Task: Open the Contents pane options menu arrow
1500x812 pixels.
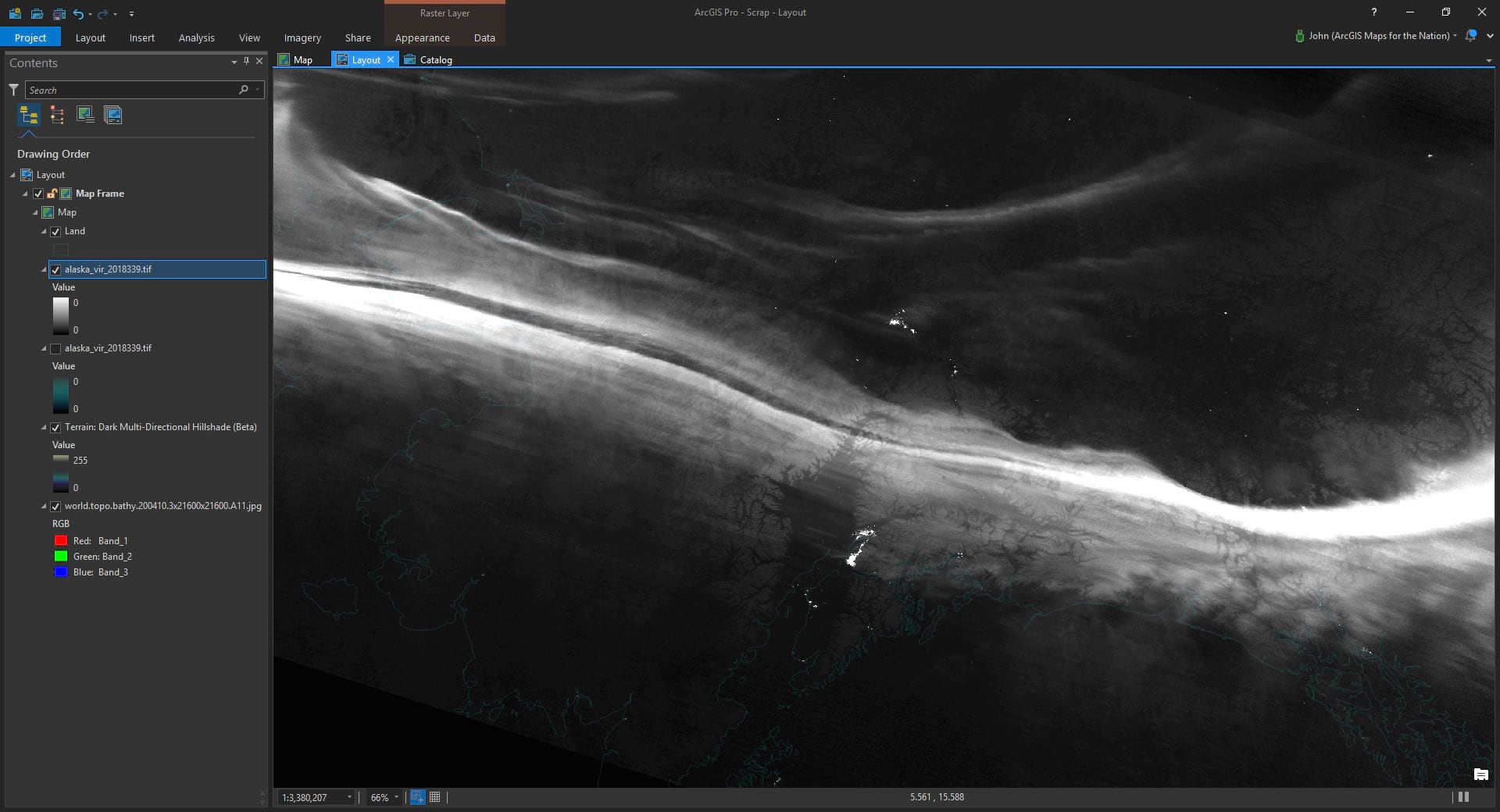Action: tap(234, 61)
